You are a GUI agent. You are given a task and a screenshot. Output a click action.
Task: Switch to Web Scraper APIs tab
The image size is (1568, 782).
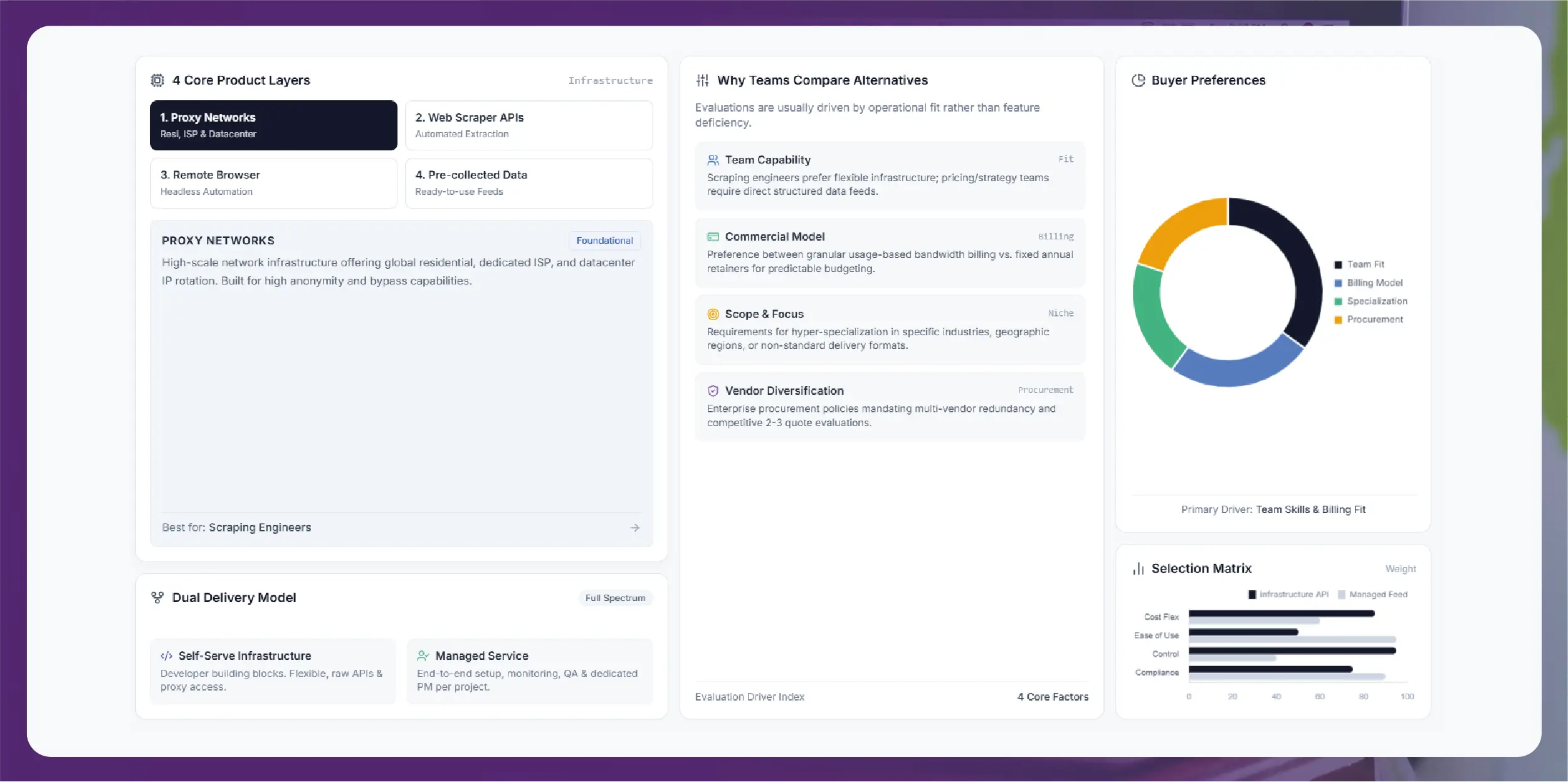529,125
